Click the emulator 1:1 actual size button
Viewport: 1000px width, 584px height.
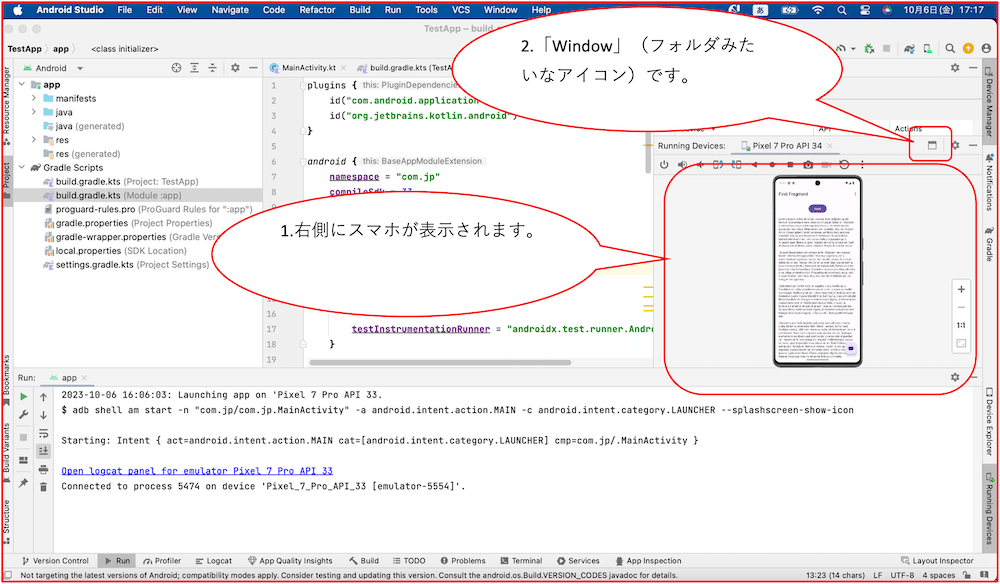961,325
